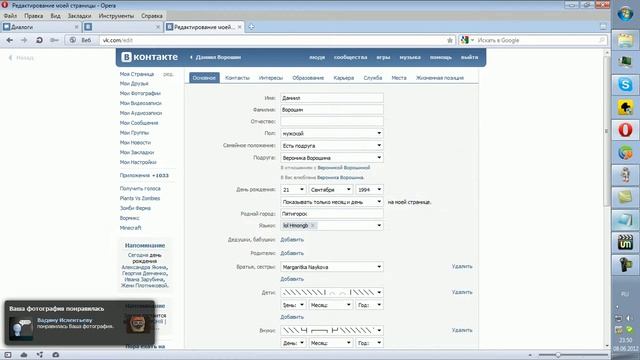Click the search magnifier in Google field
The height and width of the screenshot is (360, 640).
[602, 40]
